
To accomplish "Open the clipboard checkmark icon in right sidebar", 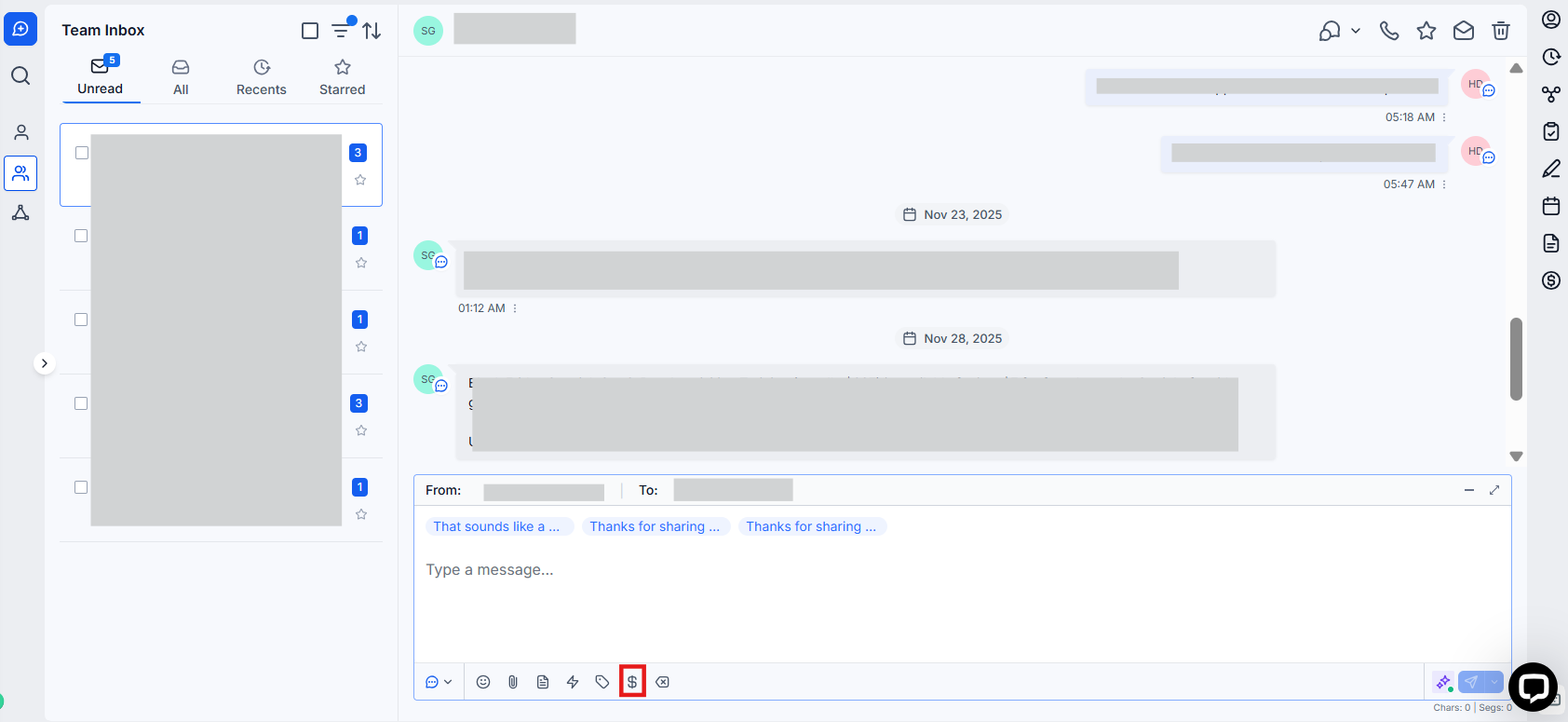I will point(1551,131).
